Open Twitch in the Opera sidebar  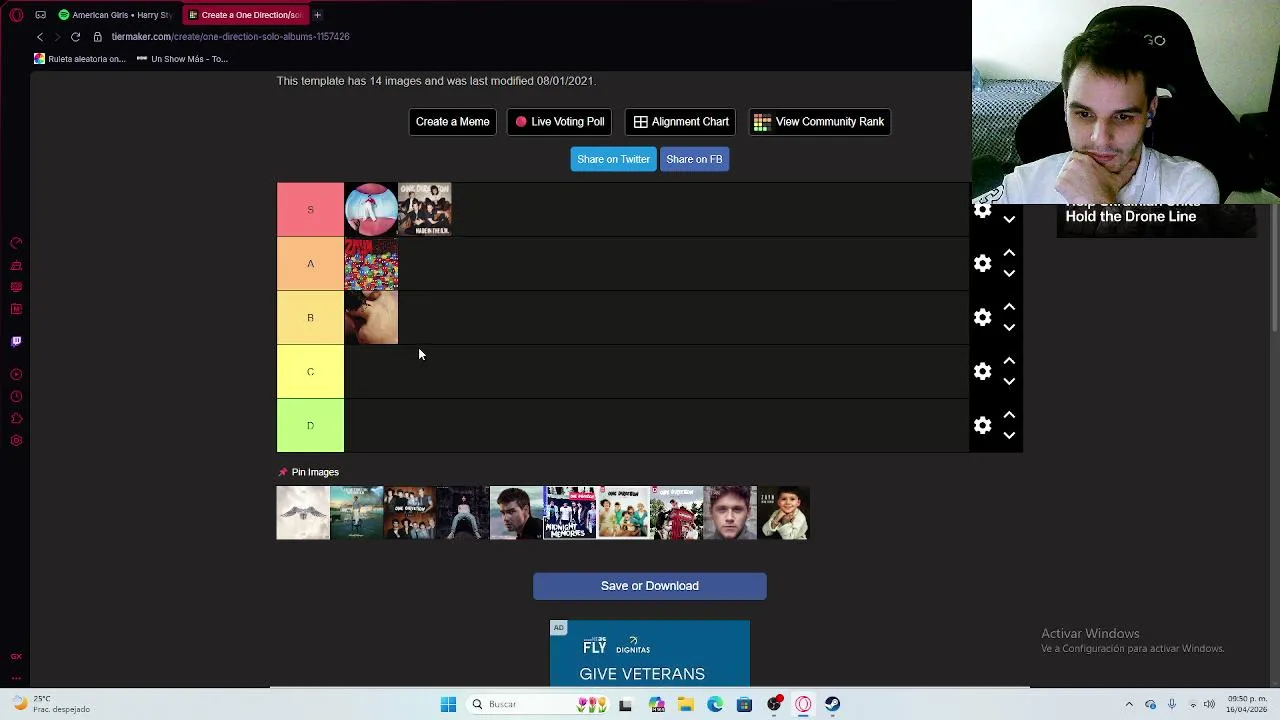16,341
